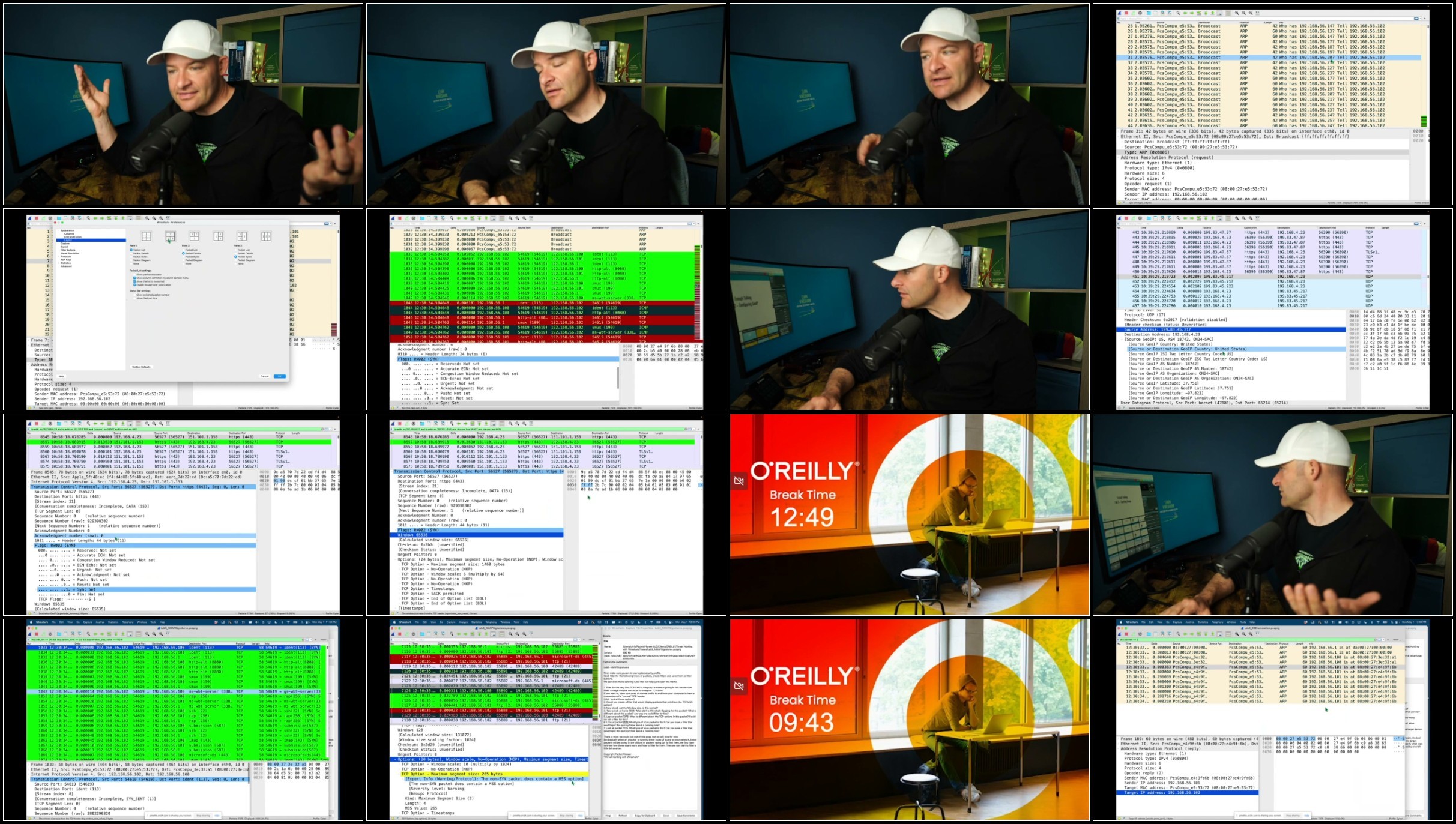The height and width of the screenshot is (824, 1456).
Task: Click the Apple menu icon in the Capture File Properties thumbnail
Action: 394,622
